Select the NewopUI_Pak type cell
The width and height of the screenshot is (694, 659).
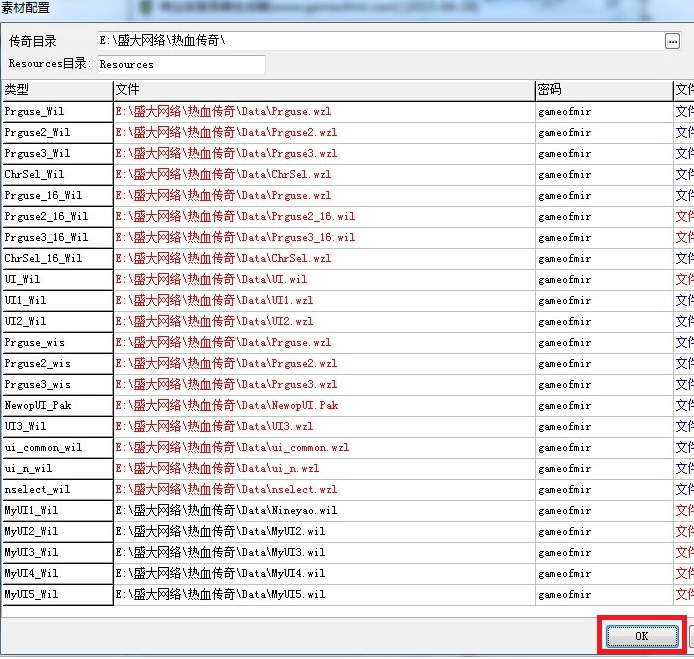click(x=57, y=405)
